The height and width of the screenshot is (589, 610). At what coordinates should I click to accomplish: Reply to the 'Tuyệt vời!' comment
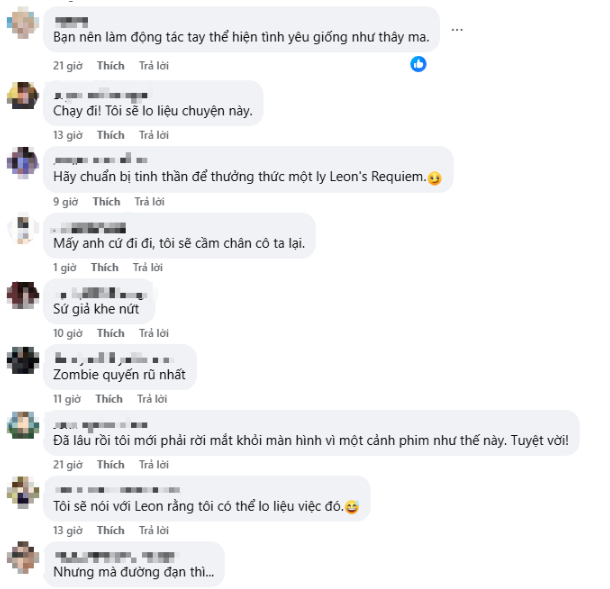point(154,464)
